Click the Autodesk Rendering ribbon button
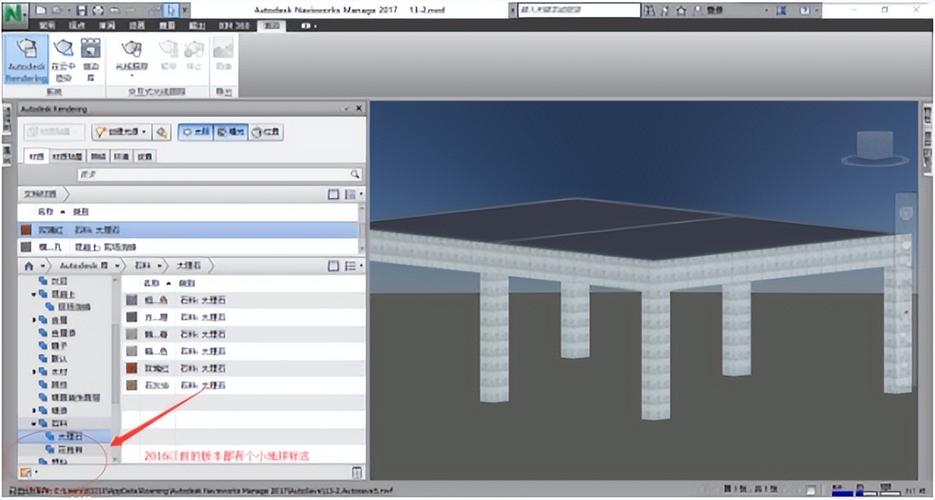The height and width of the screenshot is (500, 935). 26,59
